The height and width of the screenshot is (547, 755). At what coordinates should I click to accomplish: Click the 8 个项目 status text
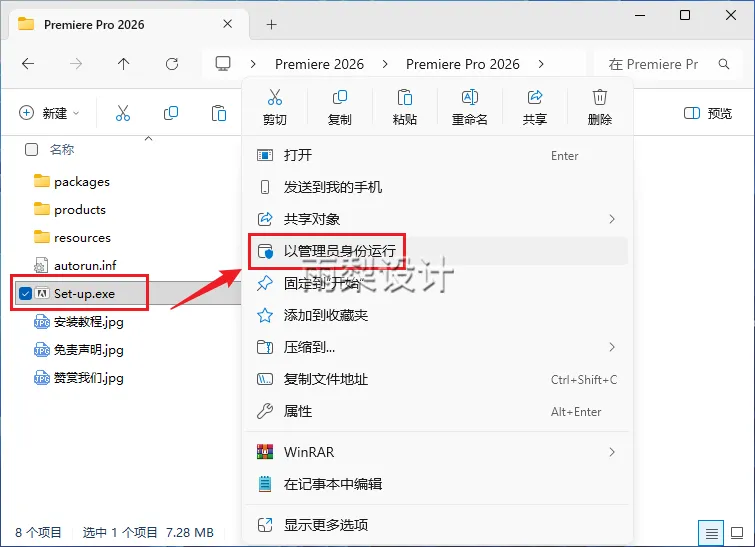pos(39,533)
